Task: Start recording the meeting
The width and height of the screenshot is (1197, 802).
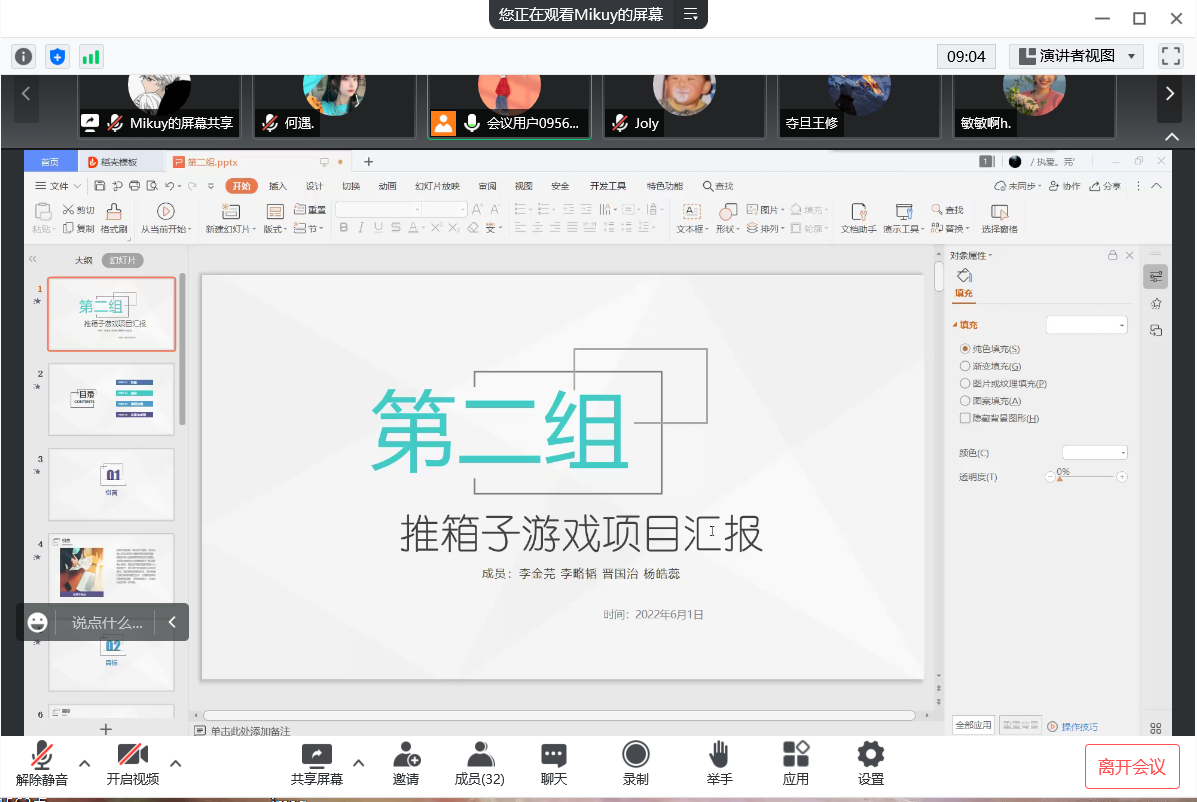Action: (635, 756)
